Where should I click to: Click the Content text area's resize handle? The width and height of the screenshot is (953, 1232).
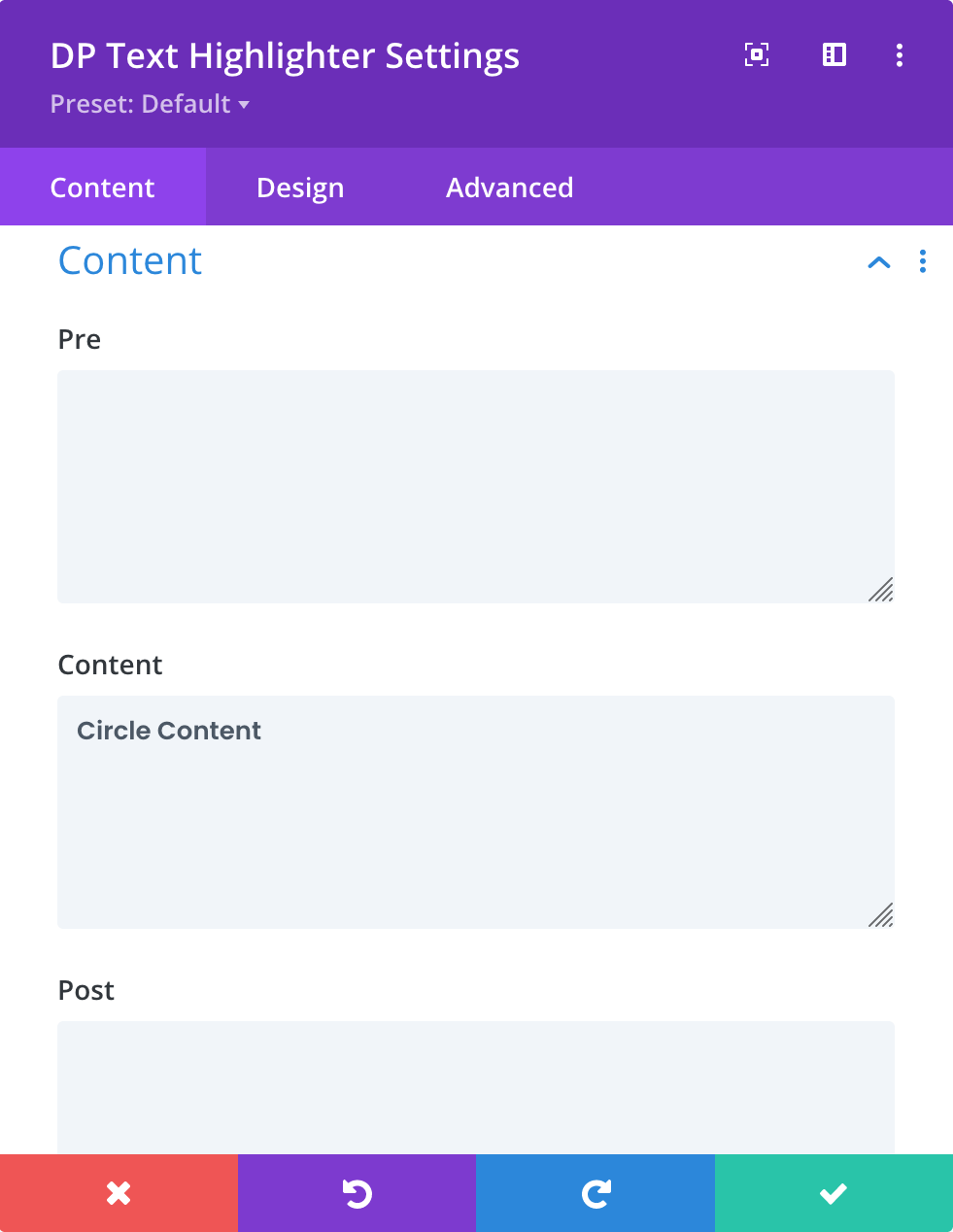pos(881,915)
